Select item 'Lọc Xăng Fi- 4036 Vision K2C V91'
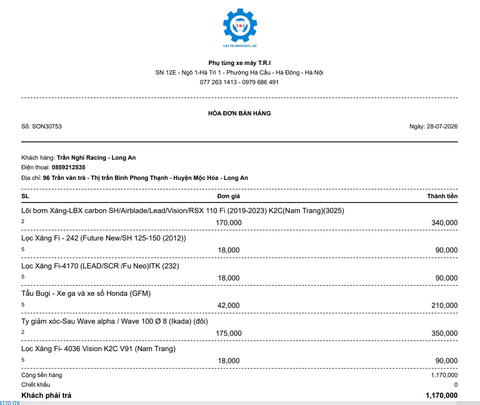The image size is (480, 405). pyautogui.click(x=98, y=349)
